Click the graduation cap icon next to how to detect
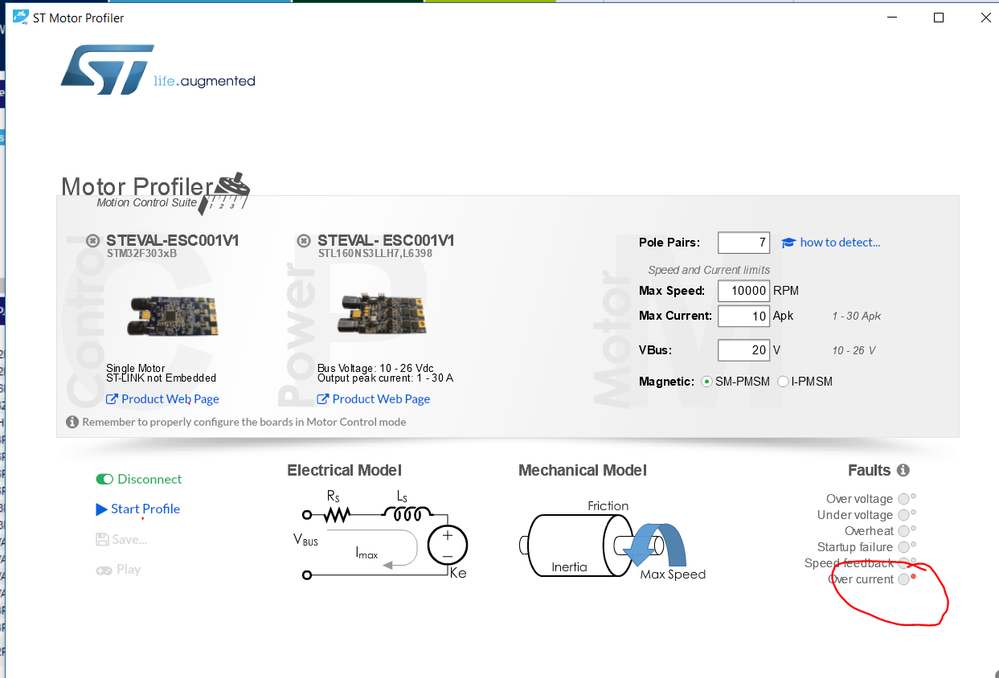Image resolution: width=999 pixels, height=678 pixels. point(788,243)
